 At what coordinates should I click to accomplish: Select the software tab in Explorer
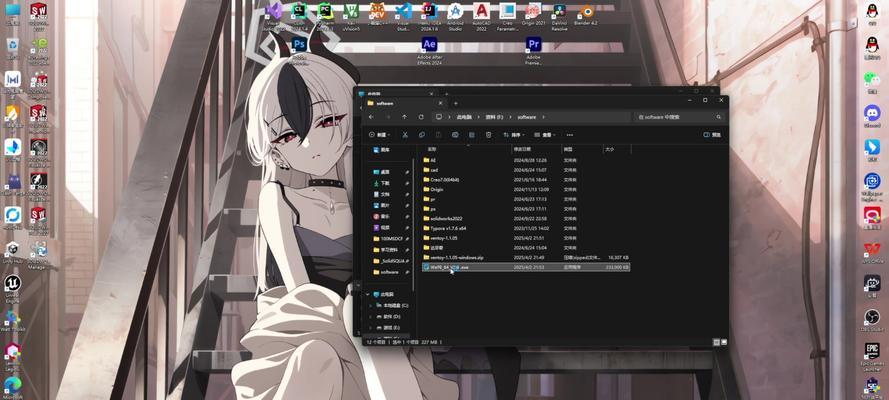[x=406, y=103]
